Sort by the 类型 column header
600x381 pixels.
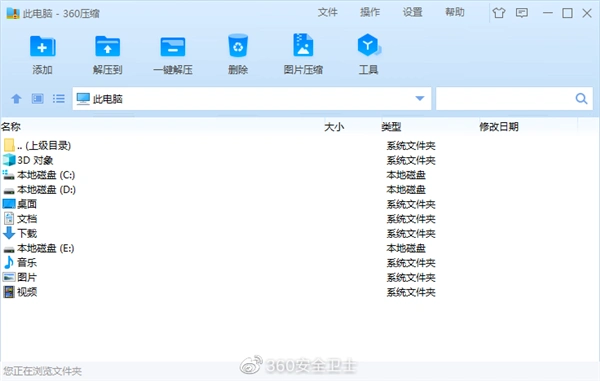[391, 127]
